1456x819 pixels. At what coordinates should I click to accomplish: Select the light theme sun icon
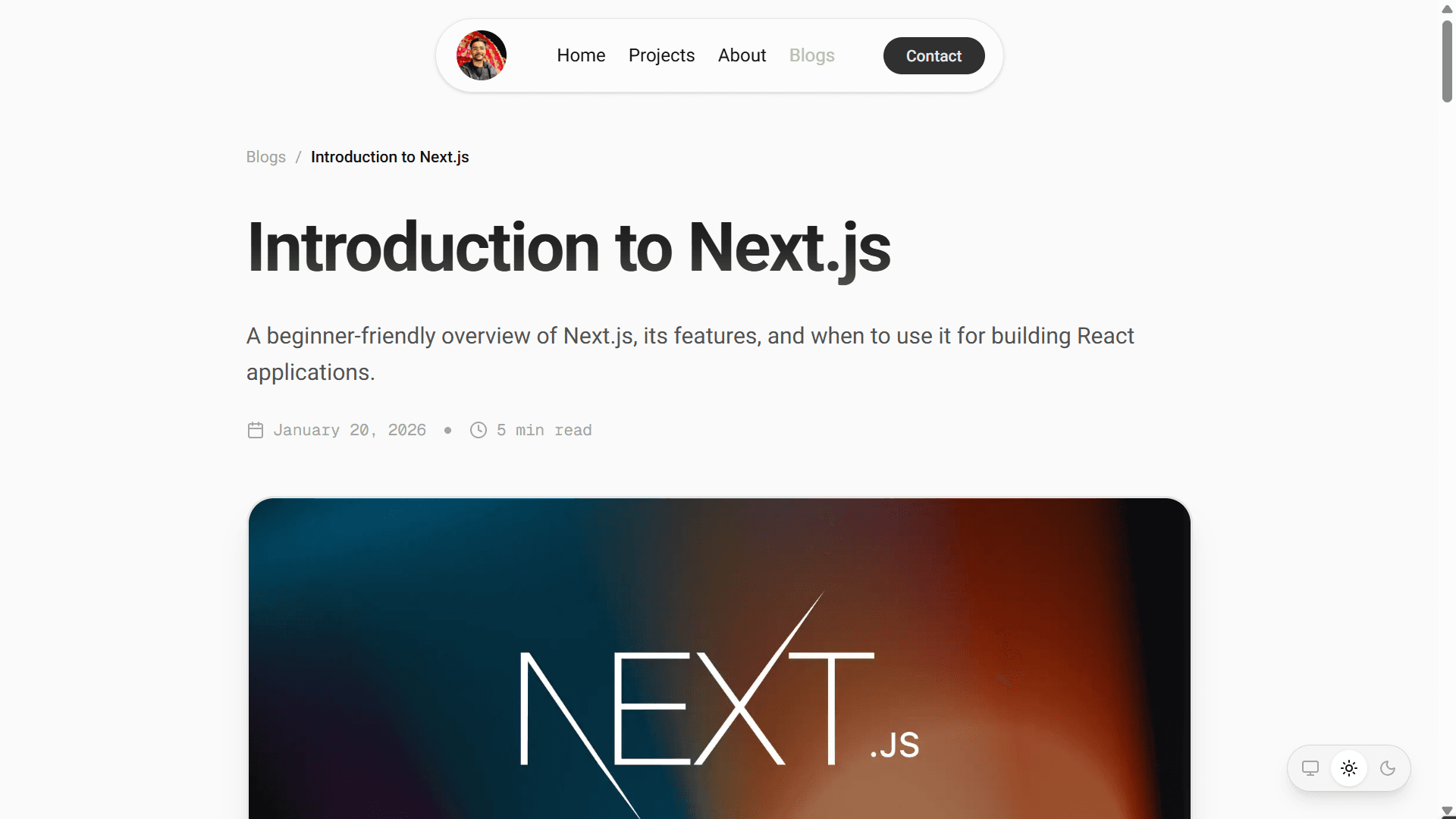point(1349,768)
